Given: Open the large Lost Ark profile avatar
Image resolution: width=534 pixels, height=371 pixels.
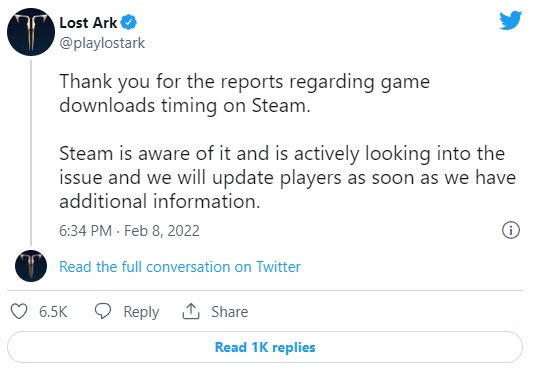Looking at the screenshot, I should point(31,32).
